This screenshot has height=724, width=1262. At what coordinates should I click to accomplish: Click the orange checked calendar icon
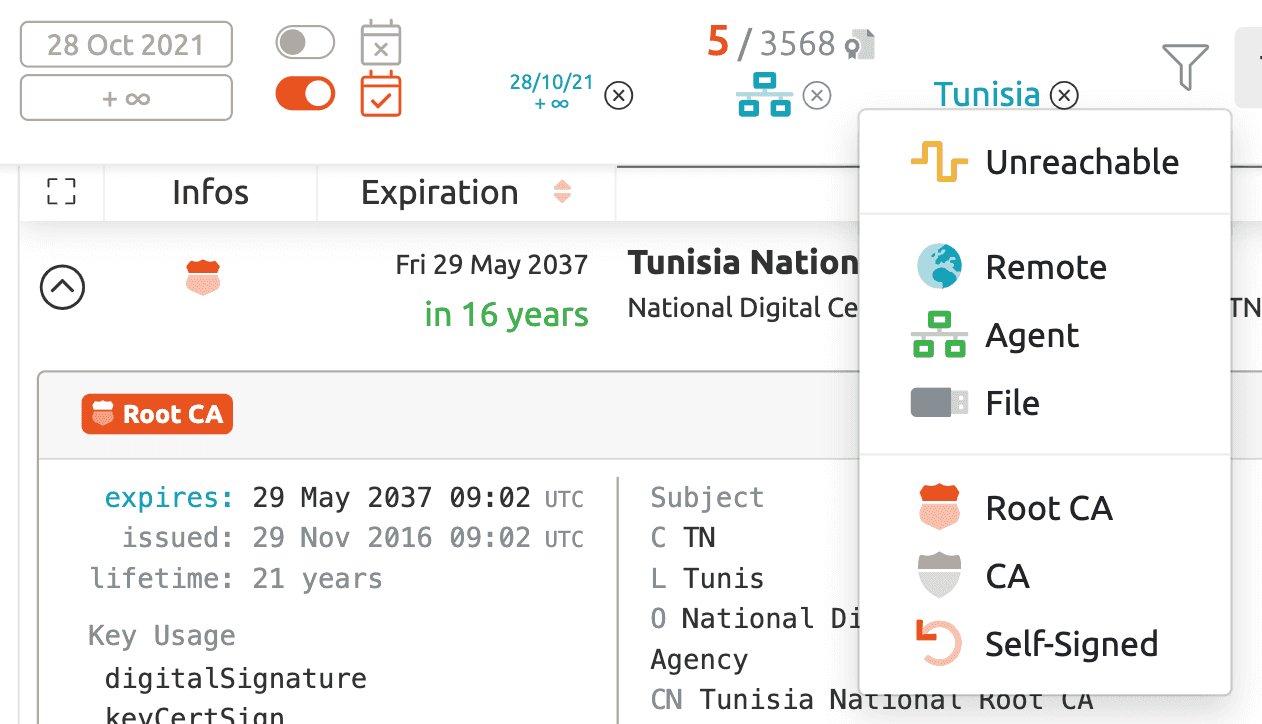click(x=381, y=95)
